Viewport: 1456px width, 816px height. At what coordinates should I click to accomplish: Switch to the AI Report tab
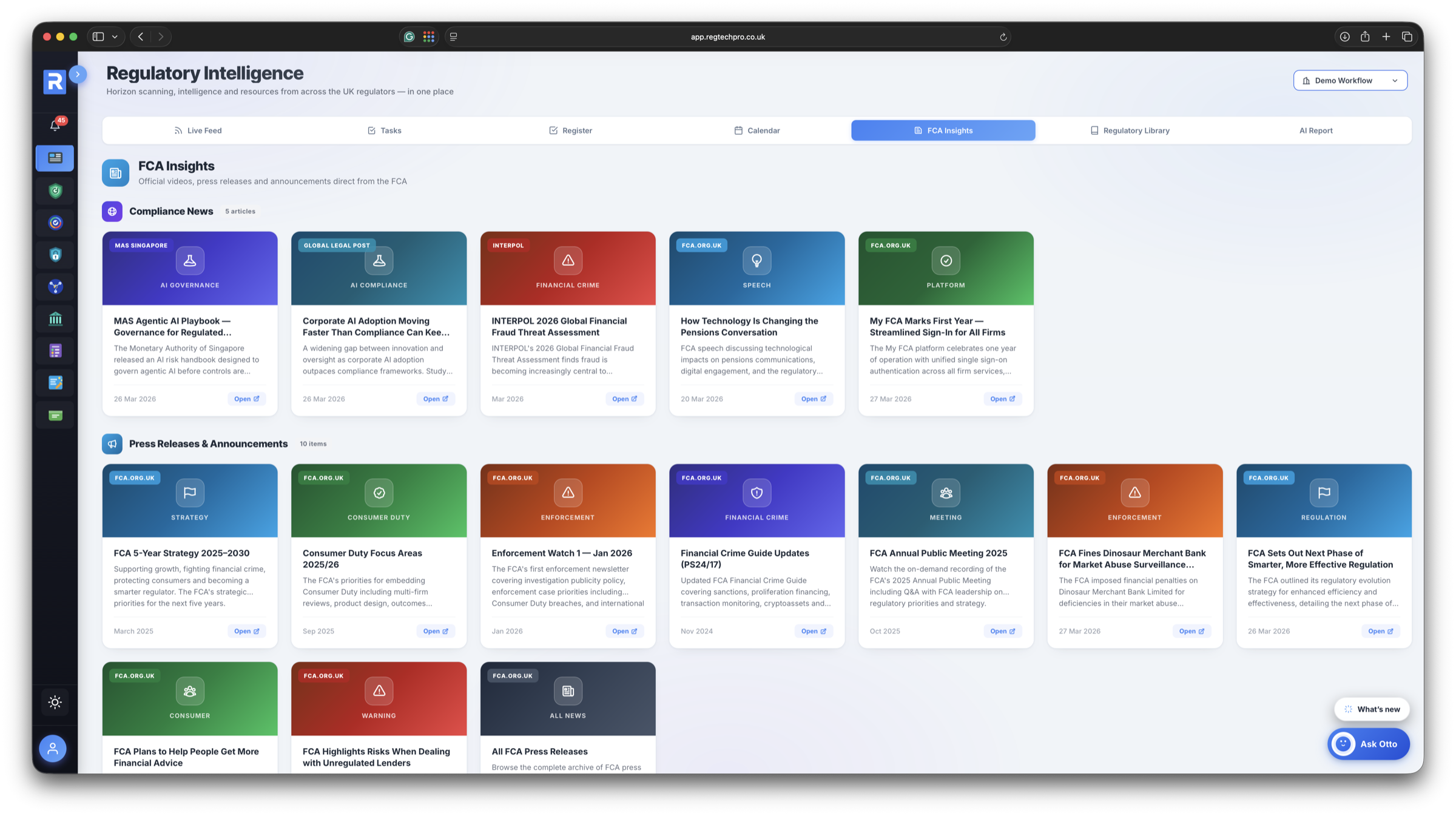click(x=1315, y=130)
